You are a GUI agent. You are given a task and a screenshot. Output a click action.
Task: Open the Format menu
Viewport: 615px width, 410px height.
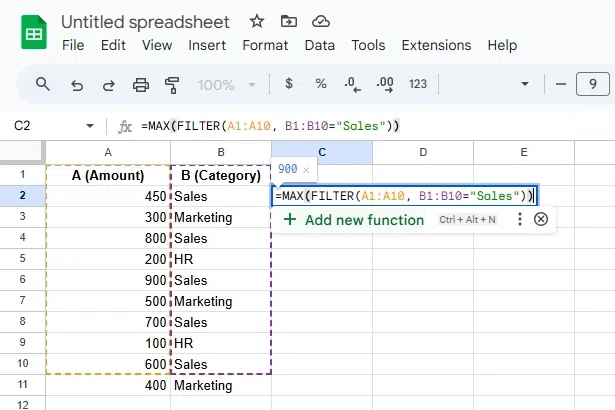265,45
